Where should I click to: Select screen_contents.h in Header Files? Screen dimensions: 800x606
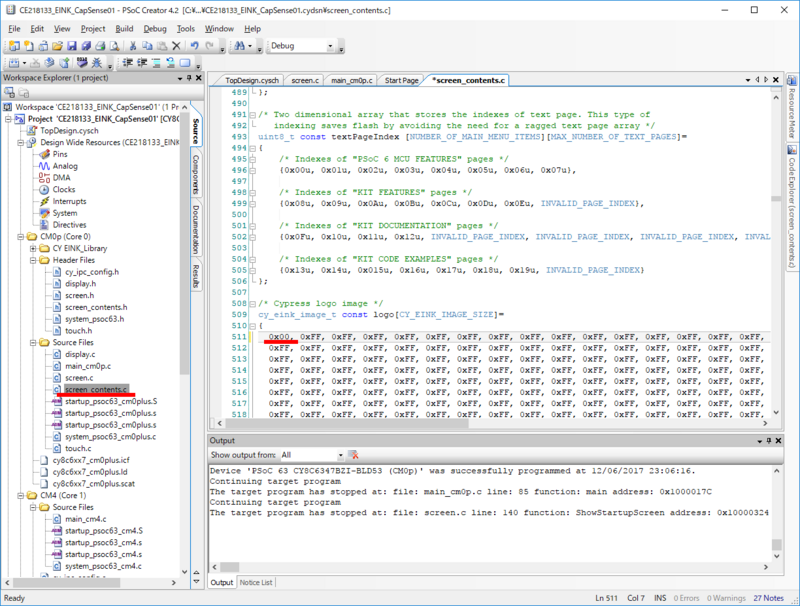(96, 307)
